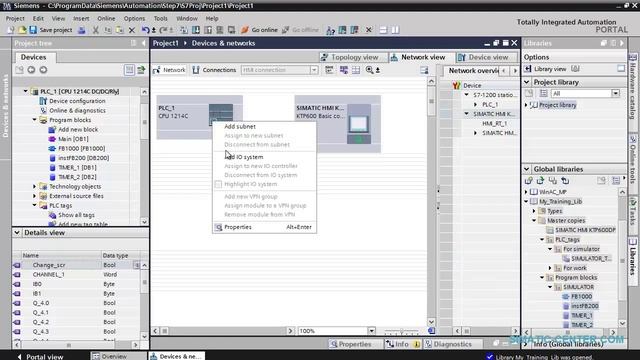Click the Print icon in main toolbar
The height and width of the screenshot is (360, 640).
pos(82,30)
